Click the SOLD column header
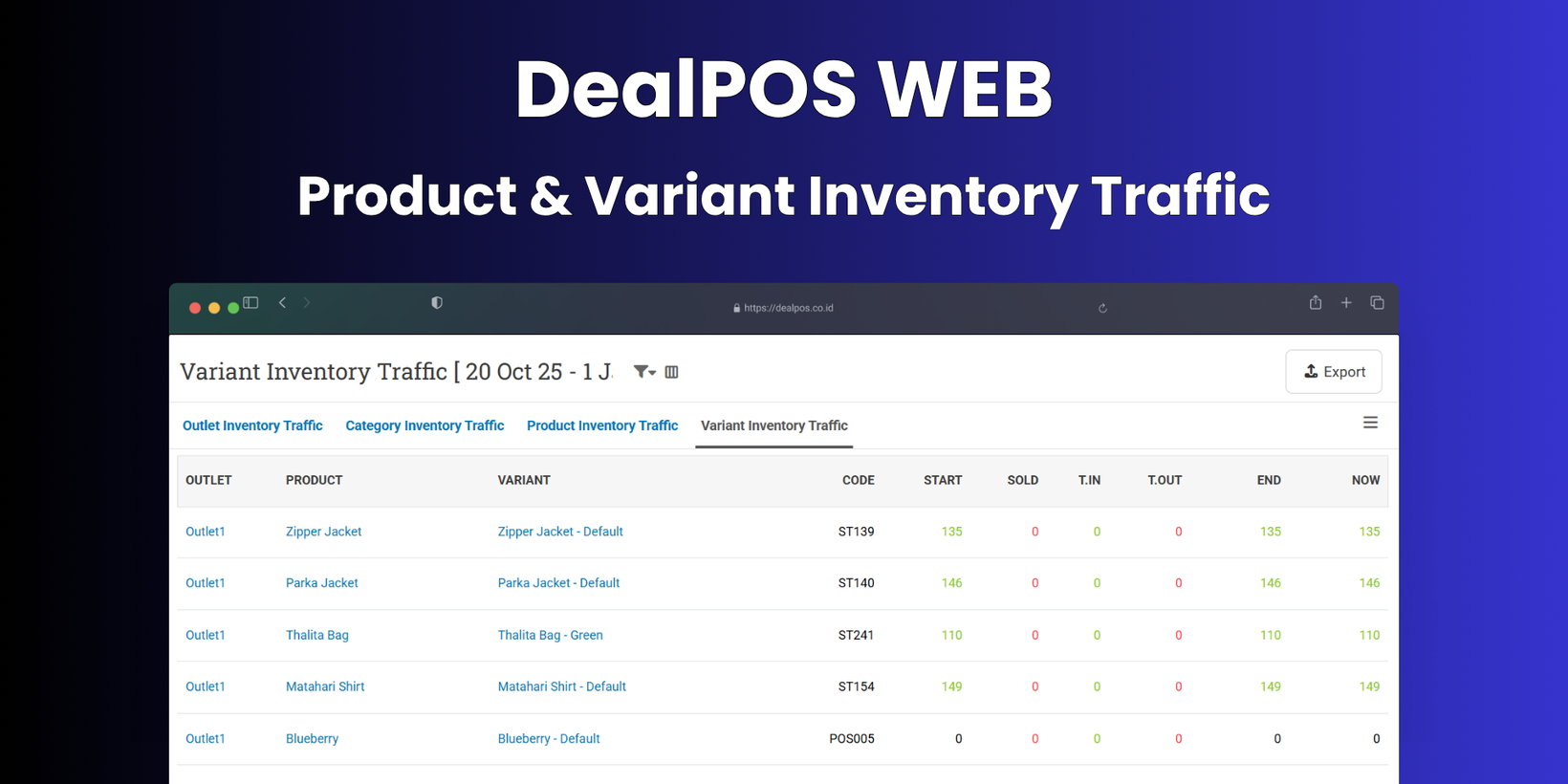The height and width of the screenshot is (784, 1568). click(1023, 480)
